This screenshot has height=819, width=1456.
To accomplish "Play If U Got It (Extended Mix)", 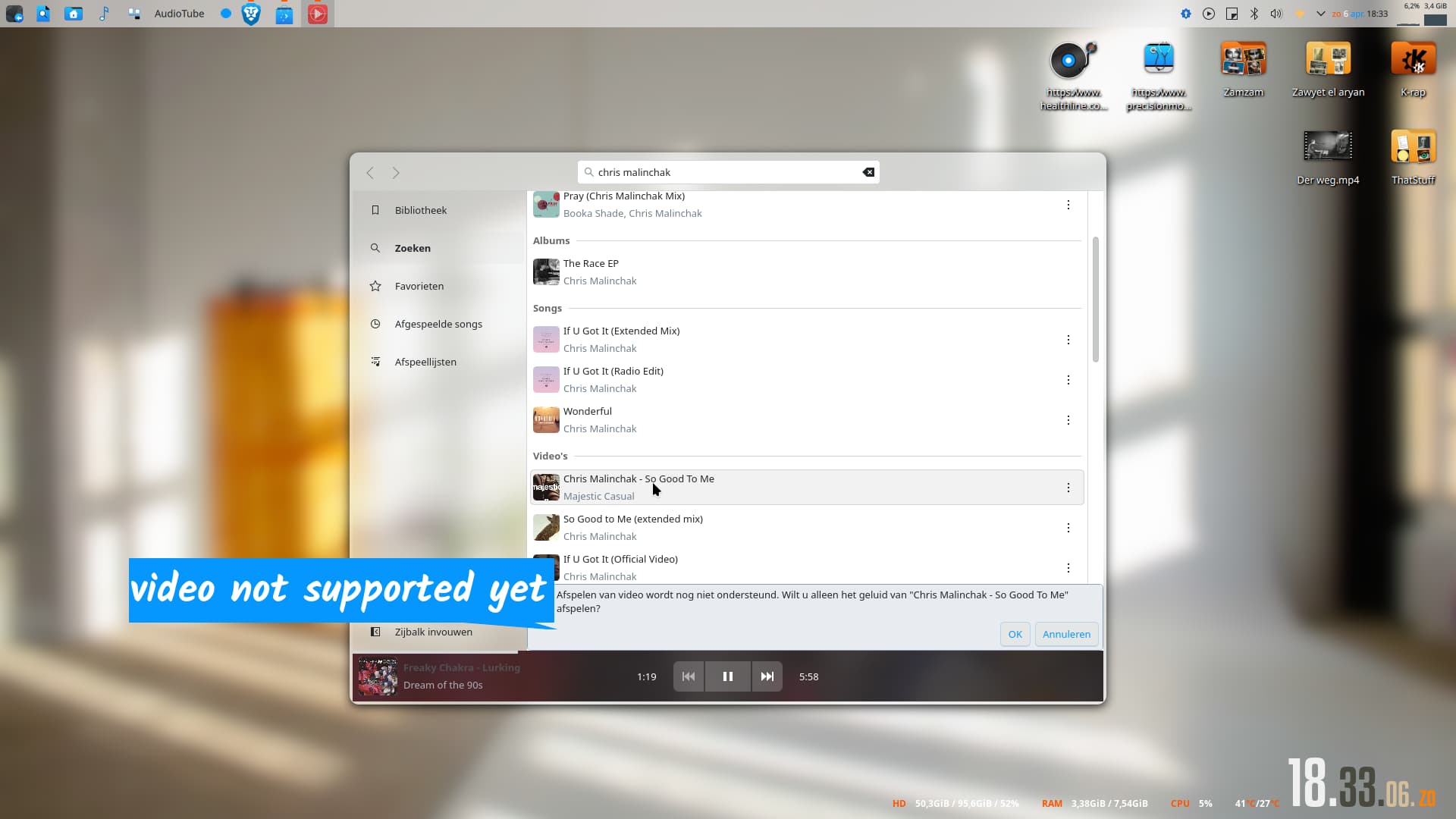I will coord(807,340).
